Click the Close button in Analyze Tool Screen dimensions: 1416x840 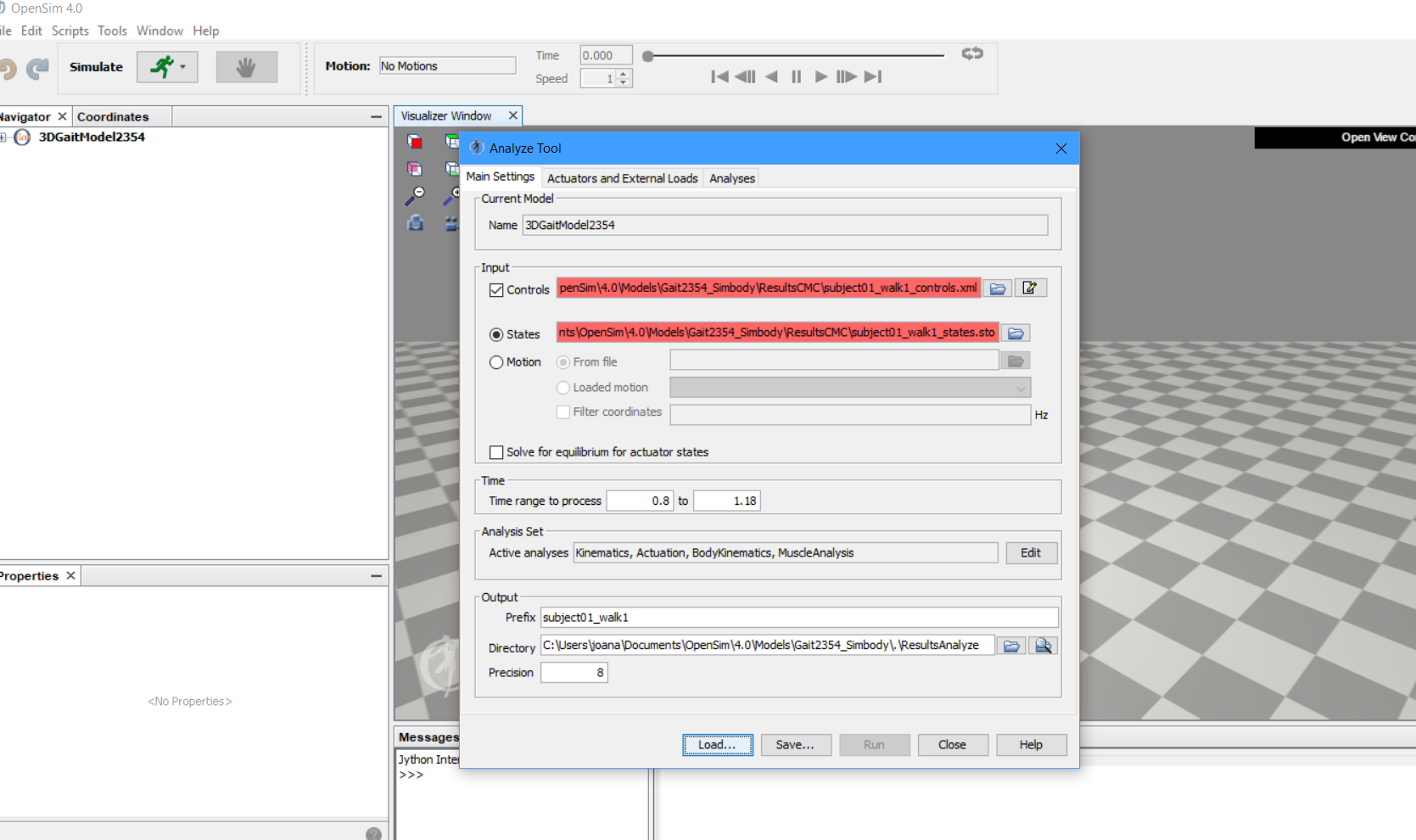952,745
